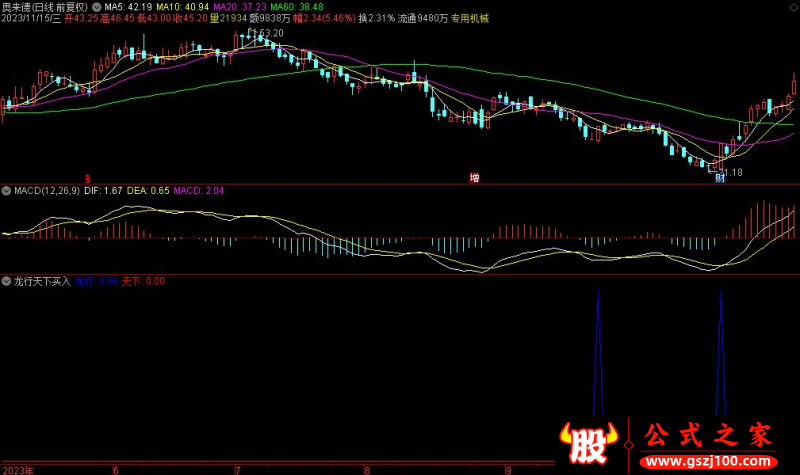
Task: Click the 龙行天下买入 indicator name
Action: [42, 281]
